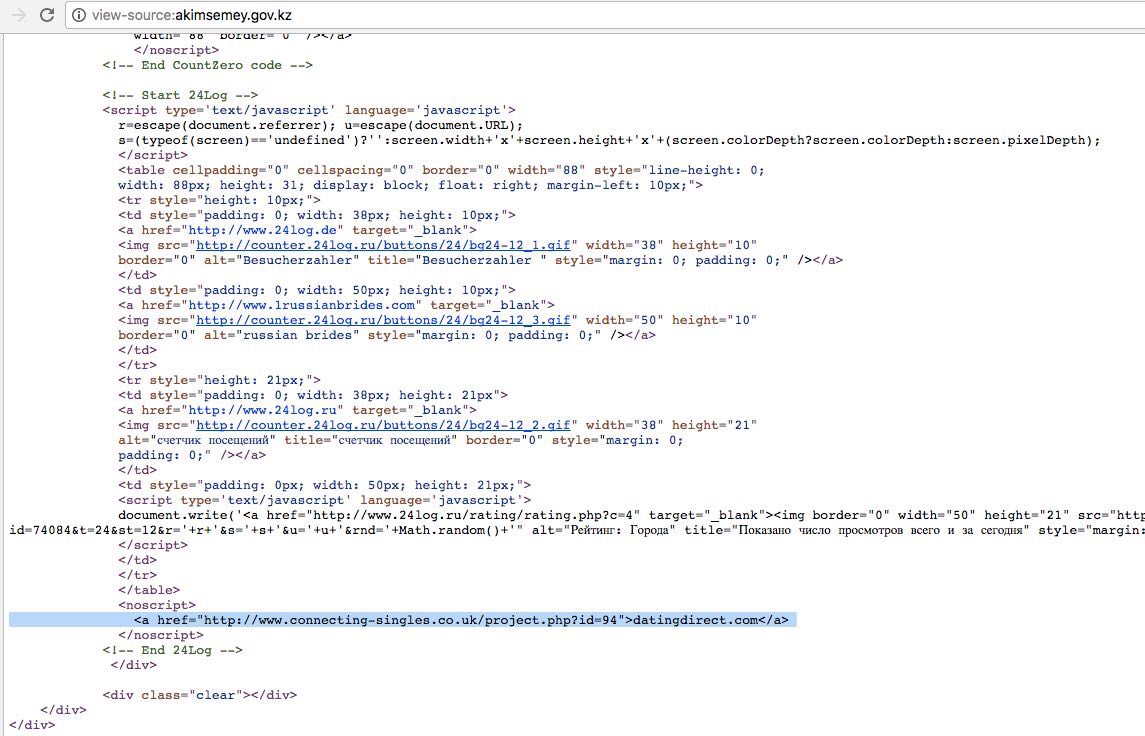The width and height of the screenshot is (1145, 736).
Task: Click the opening noscript tag above highlighted line
Action: [157, 605]
